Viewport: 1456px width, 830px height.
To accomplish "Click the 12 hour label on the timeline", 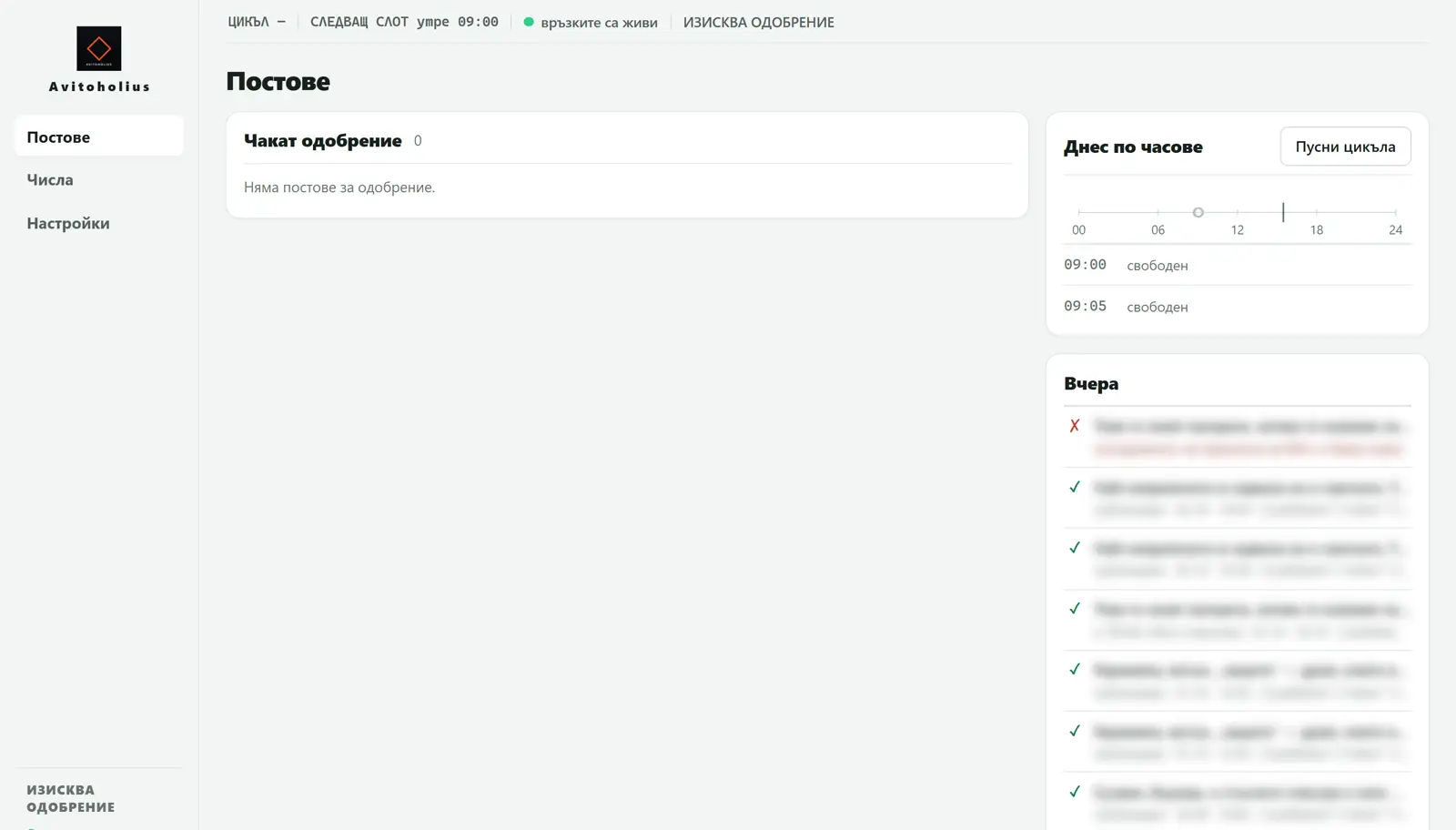I will pyautogui.click(x=1237, y=230).
